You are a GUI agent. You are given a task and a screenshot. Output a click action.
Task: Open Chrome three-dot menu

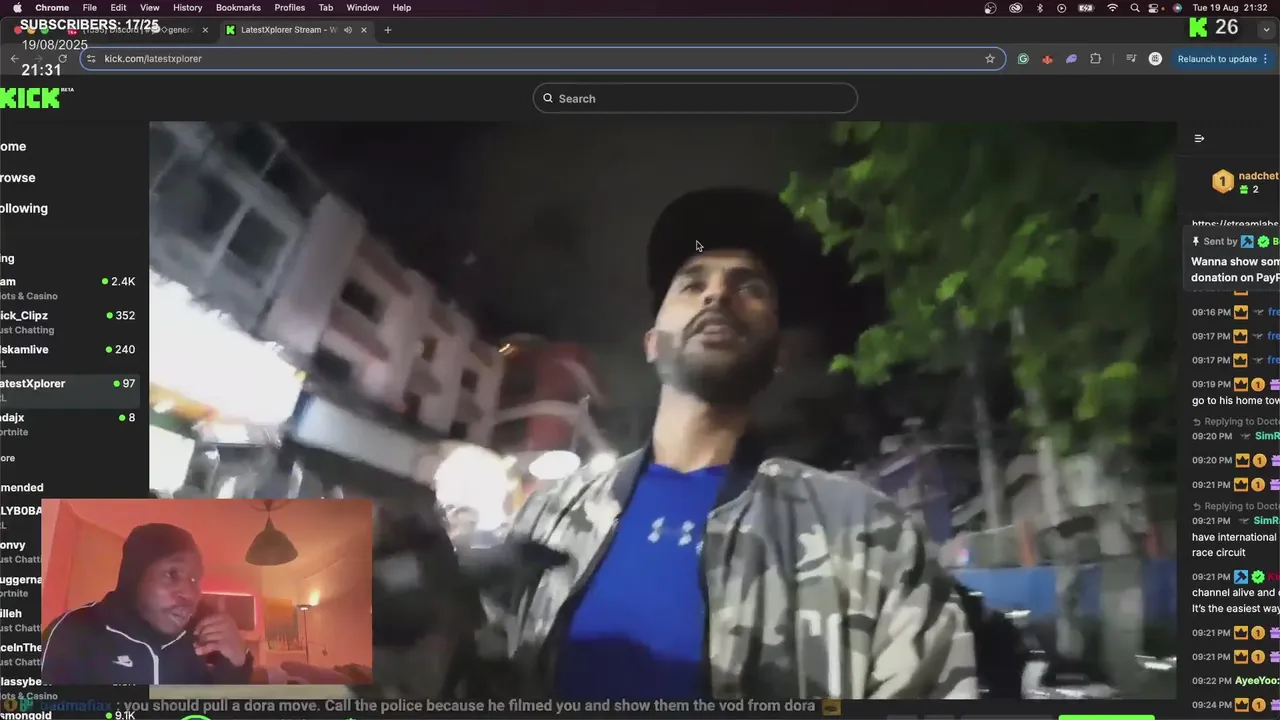(x=1266, y=59)
